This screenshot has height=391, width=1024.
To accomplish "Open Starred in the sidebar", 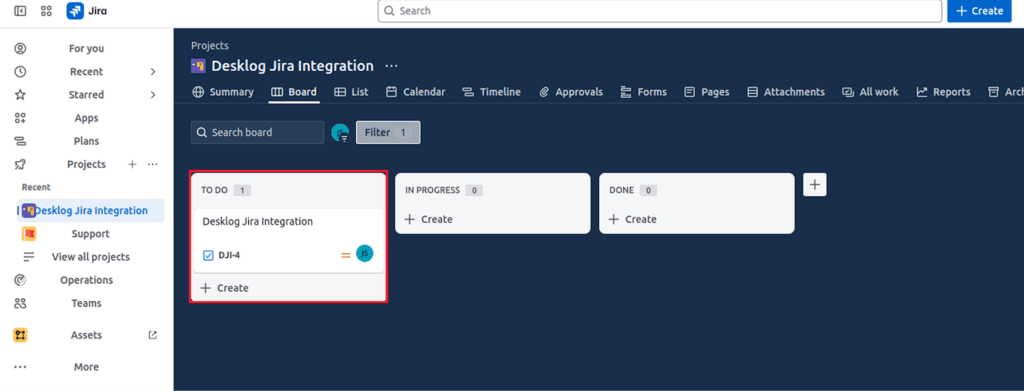I will click(86, 95).
